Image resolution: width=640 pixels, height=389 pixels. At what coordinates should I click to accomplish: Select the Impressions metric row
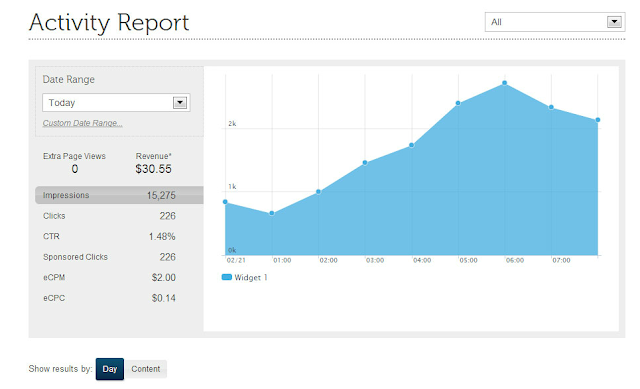[119, 195]
